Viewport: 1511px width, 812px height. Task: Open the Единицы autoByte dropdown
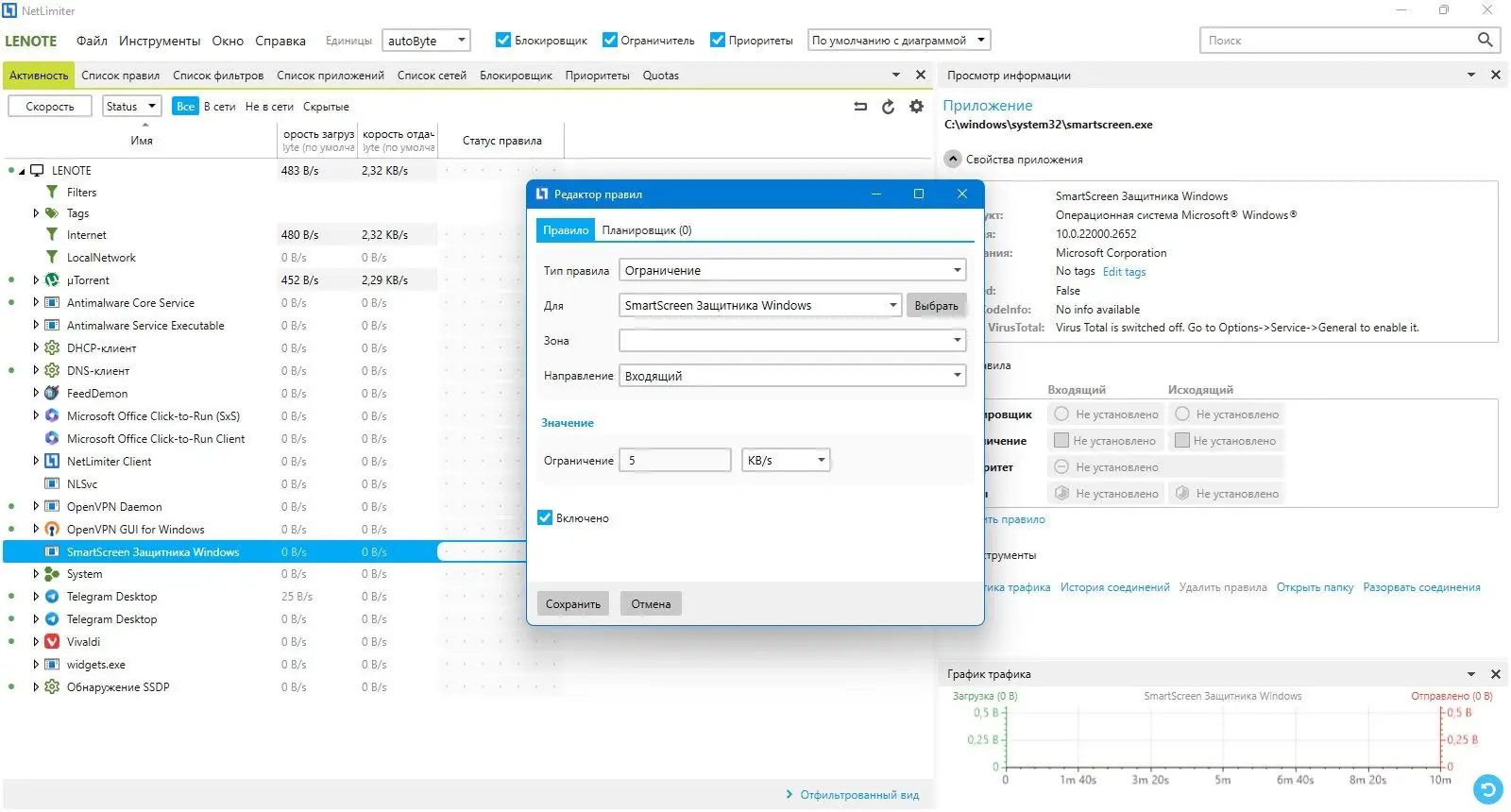click(426, 41)
